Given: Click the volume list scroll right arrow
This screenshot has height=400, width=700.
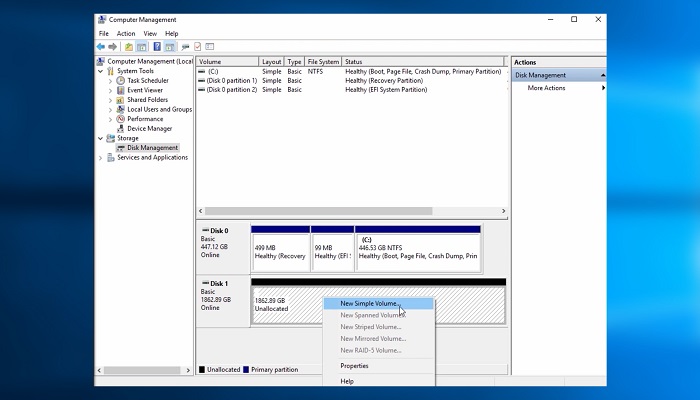Looking at the screenshot, I should coord(504,211).
